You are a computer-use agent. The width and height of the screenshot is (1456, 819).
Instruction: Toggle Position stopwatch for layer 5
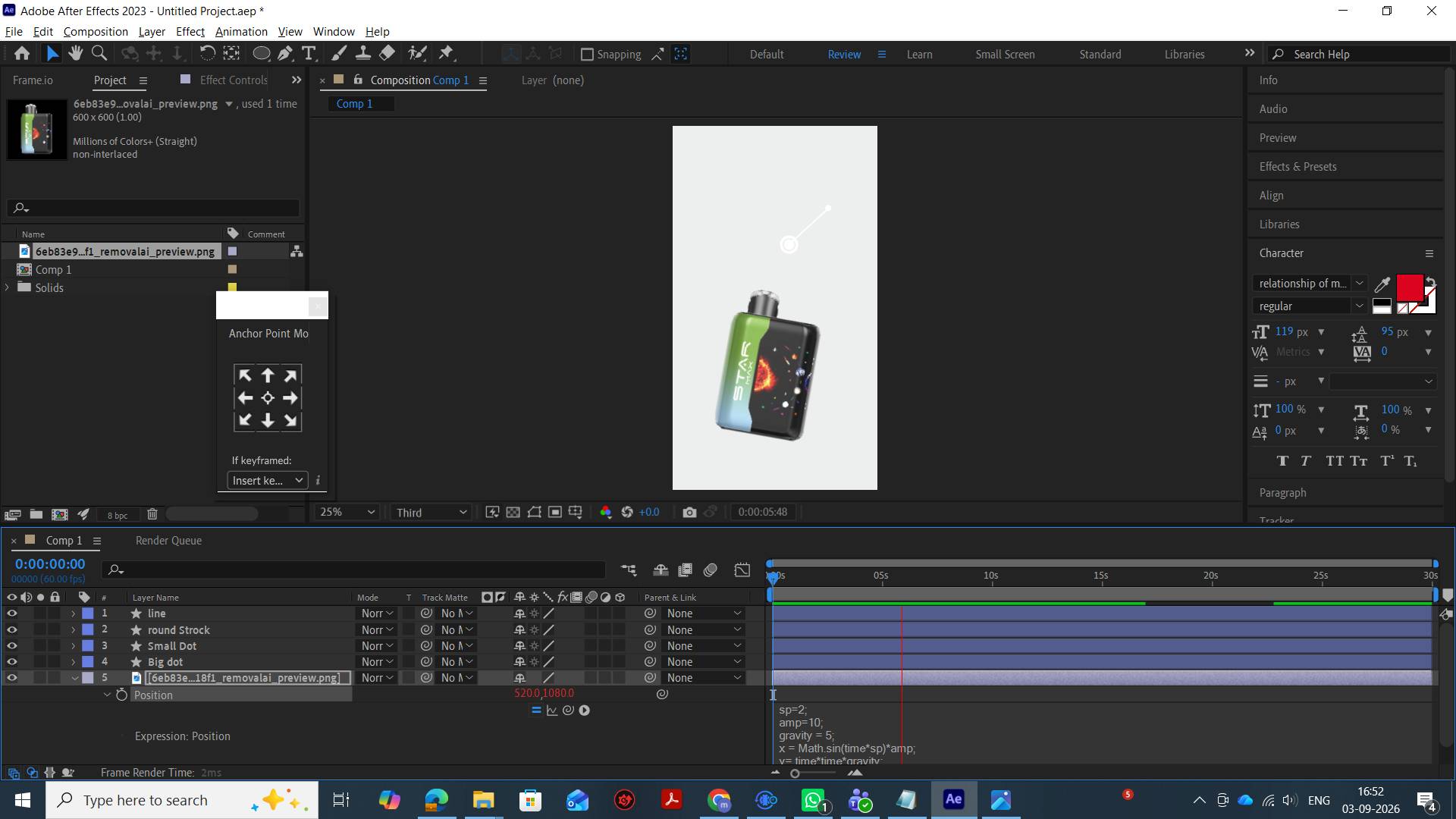(x=121, y=695)
